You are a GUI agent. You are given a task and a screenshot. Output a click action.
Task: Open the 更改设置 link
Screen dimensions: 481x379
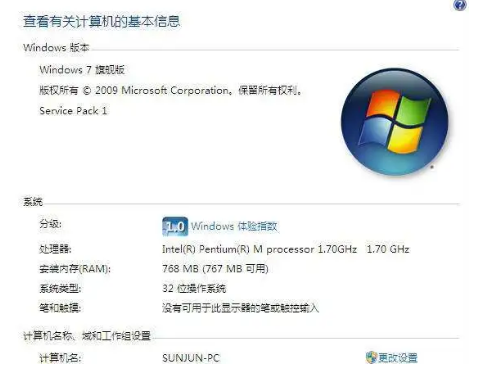[x=398, y=358]
